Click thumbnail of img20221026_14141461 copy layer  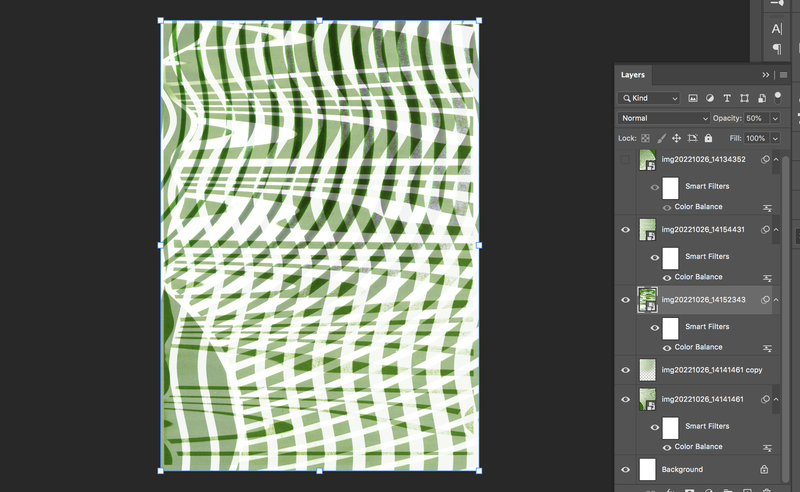pos(647,370)
